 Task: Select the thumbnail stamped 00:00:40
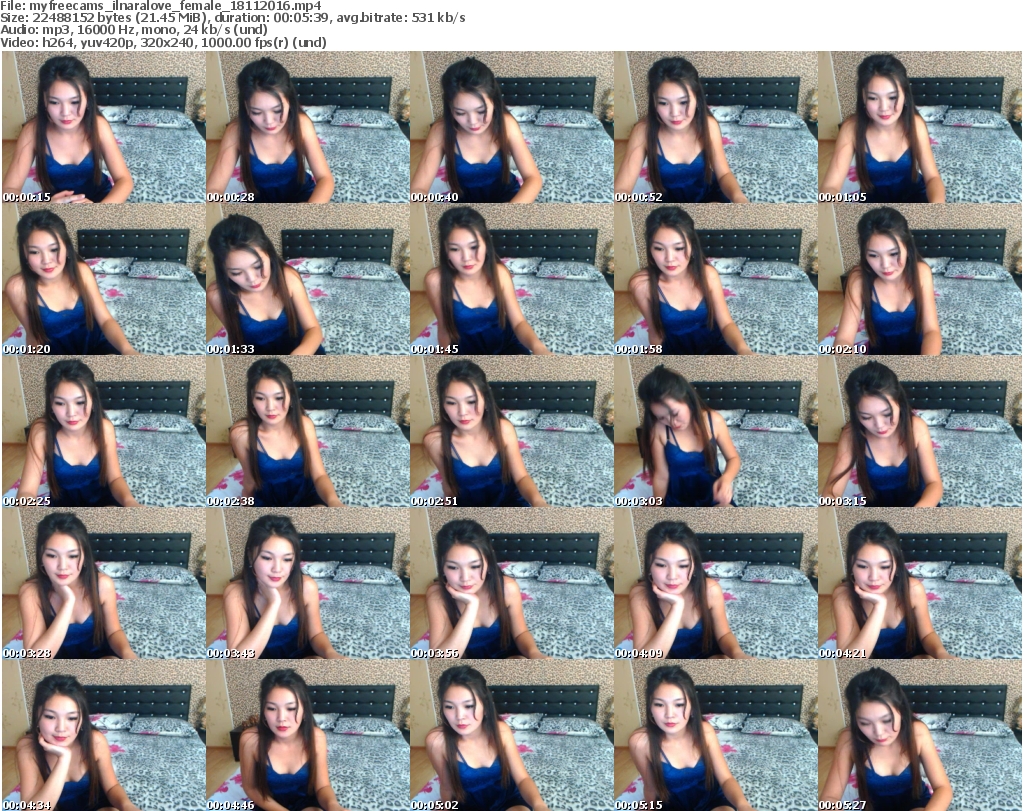click(x=512, y=127)
